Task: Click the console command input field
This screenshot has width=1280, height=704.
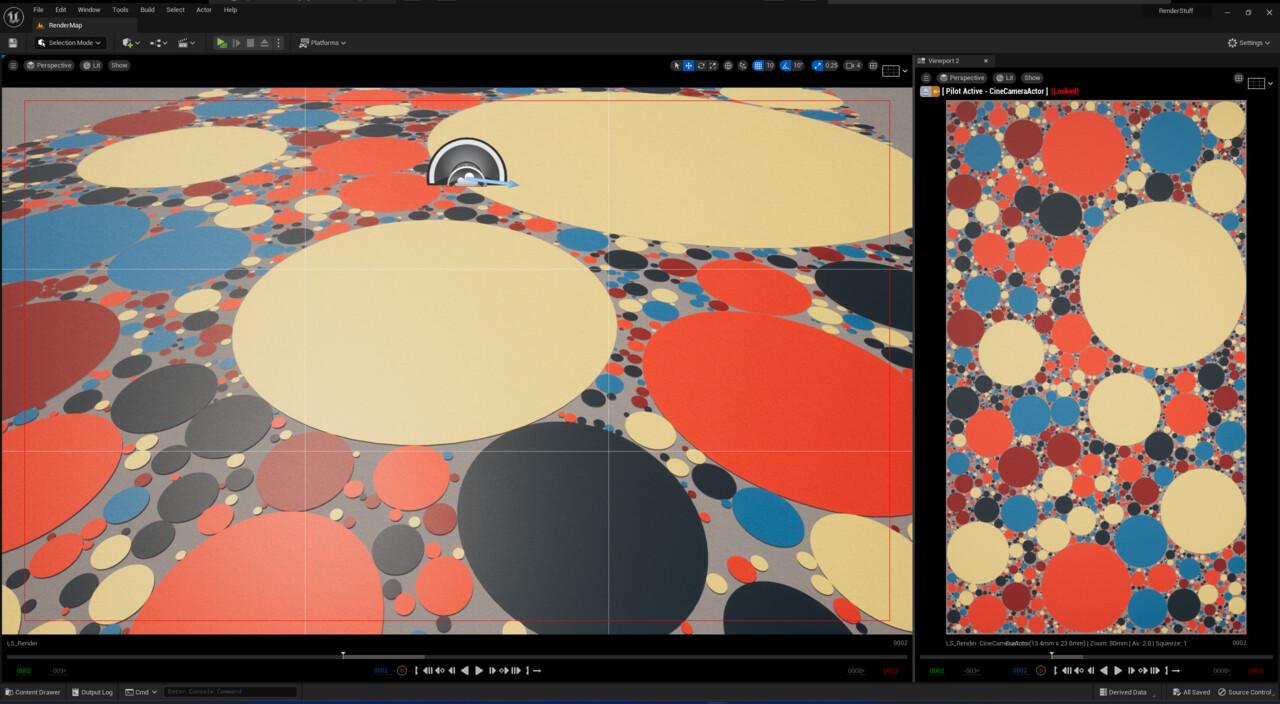Action: [x=230, y=692]
